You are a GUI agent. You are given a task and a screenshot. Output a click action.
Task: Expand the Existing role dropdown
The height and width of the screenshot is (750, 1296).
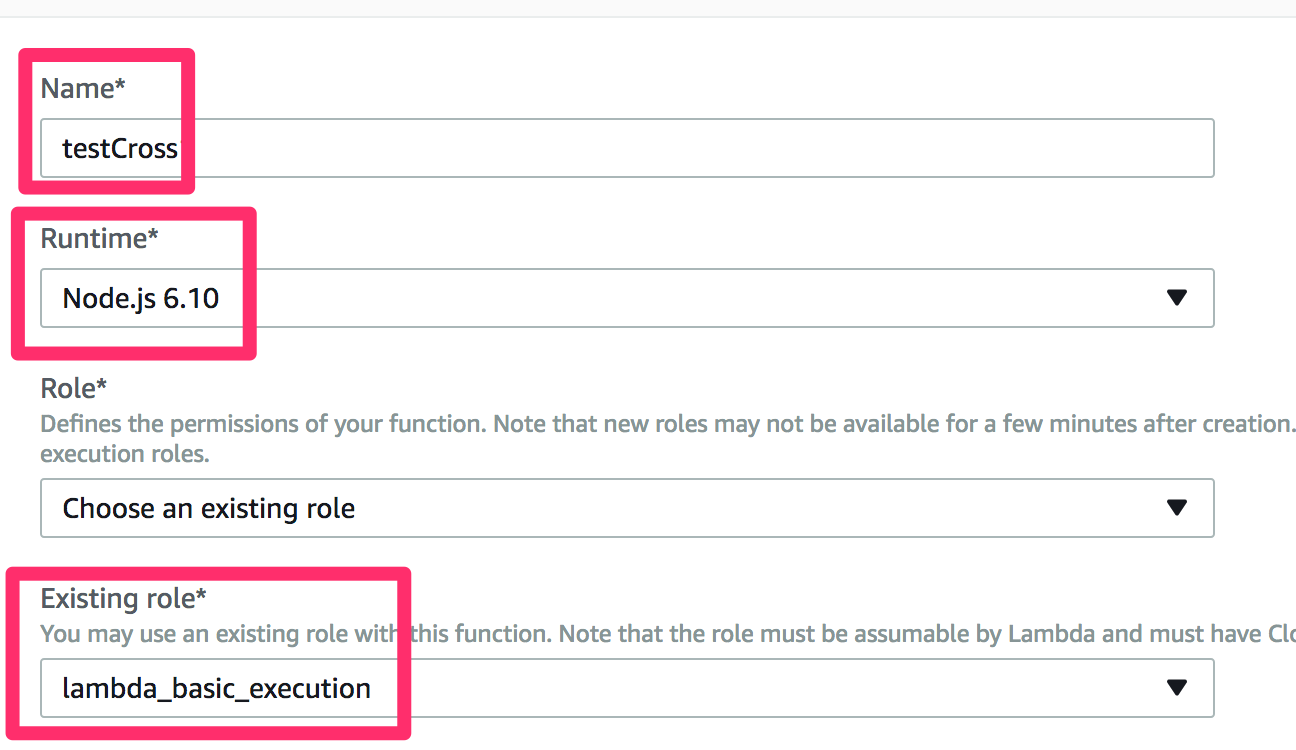tap(627, 688)
